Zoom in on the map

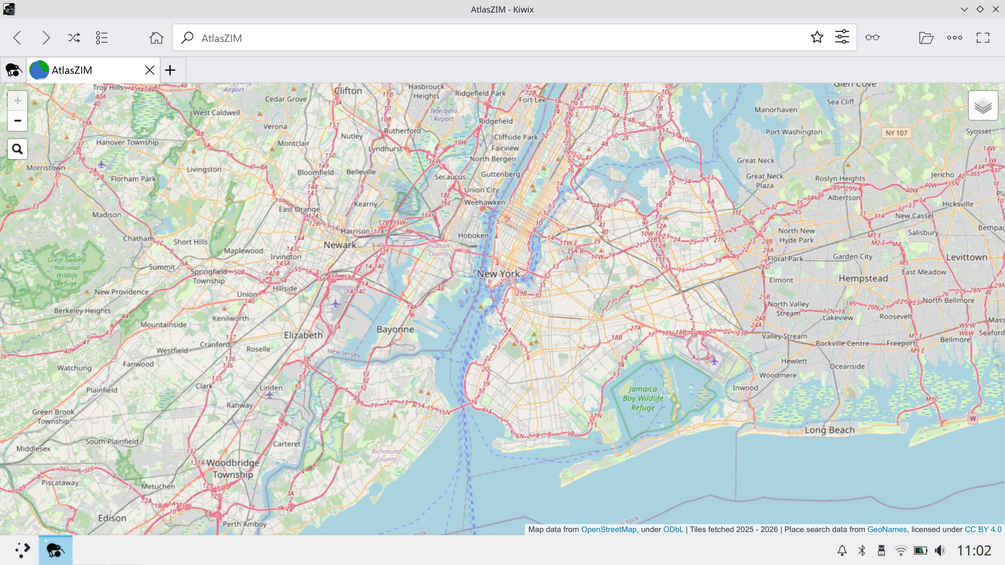(17, 101)
